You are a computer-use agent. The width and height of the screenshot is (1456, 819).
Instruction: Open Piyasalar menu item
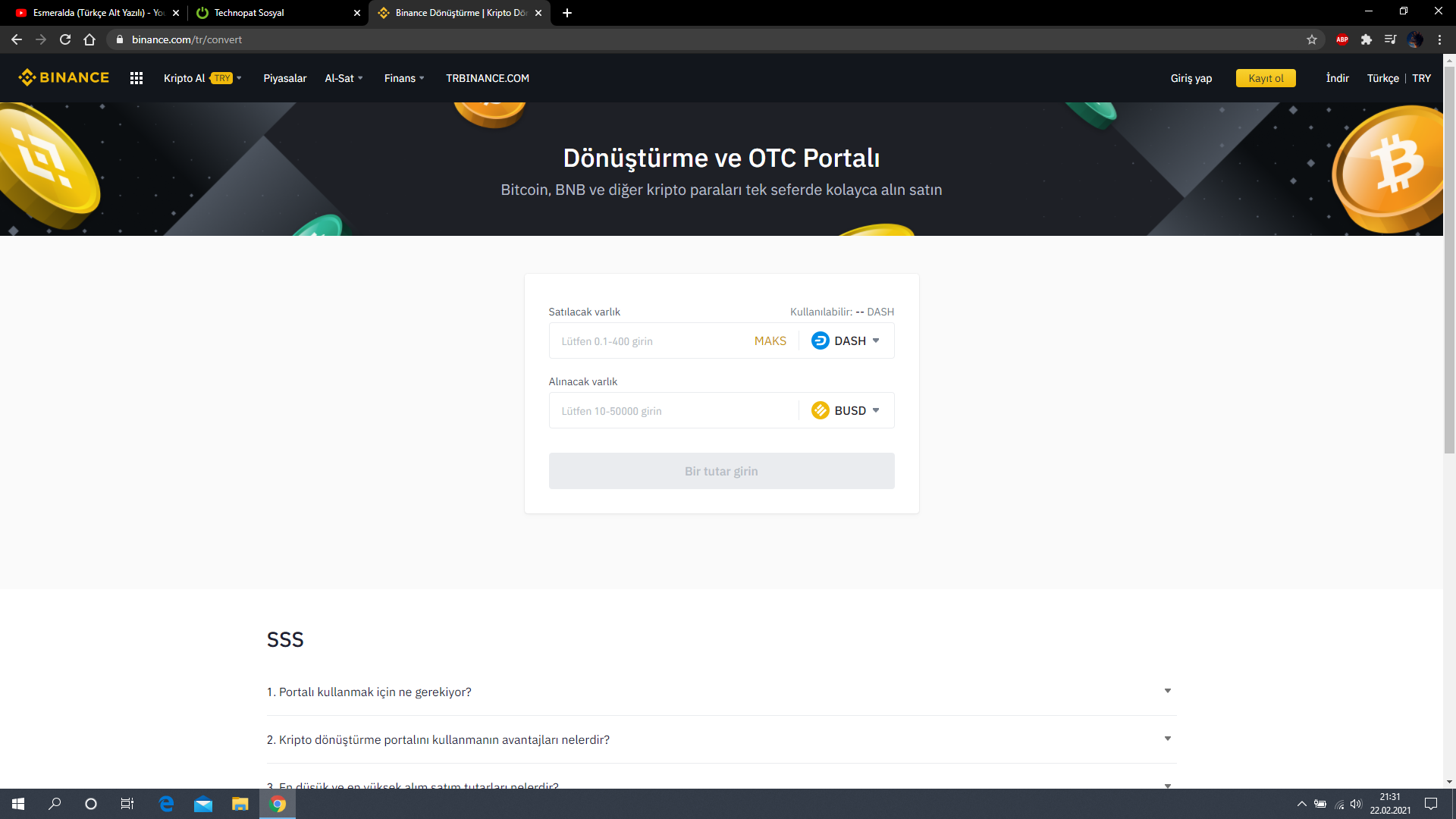[x=284, y=78]
